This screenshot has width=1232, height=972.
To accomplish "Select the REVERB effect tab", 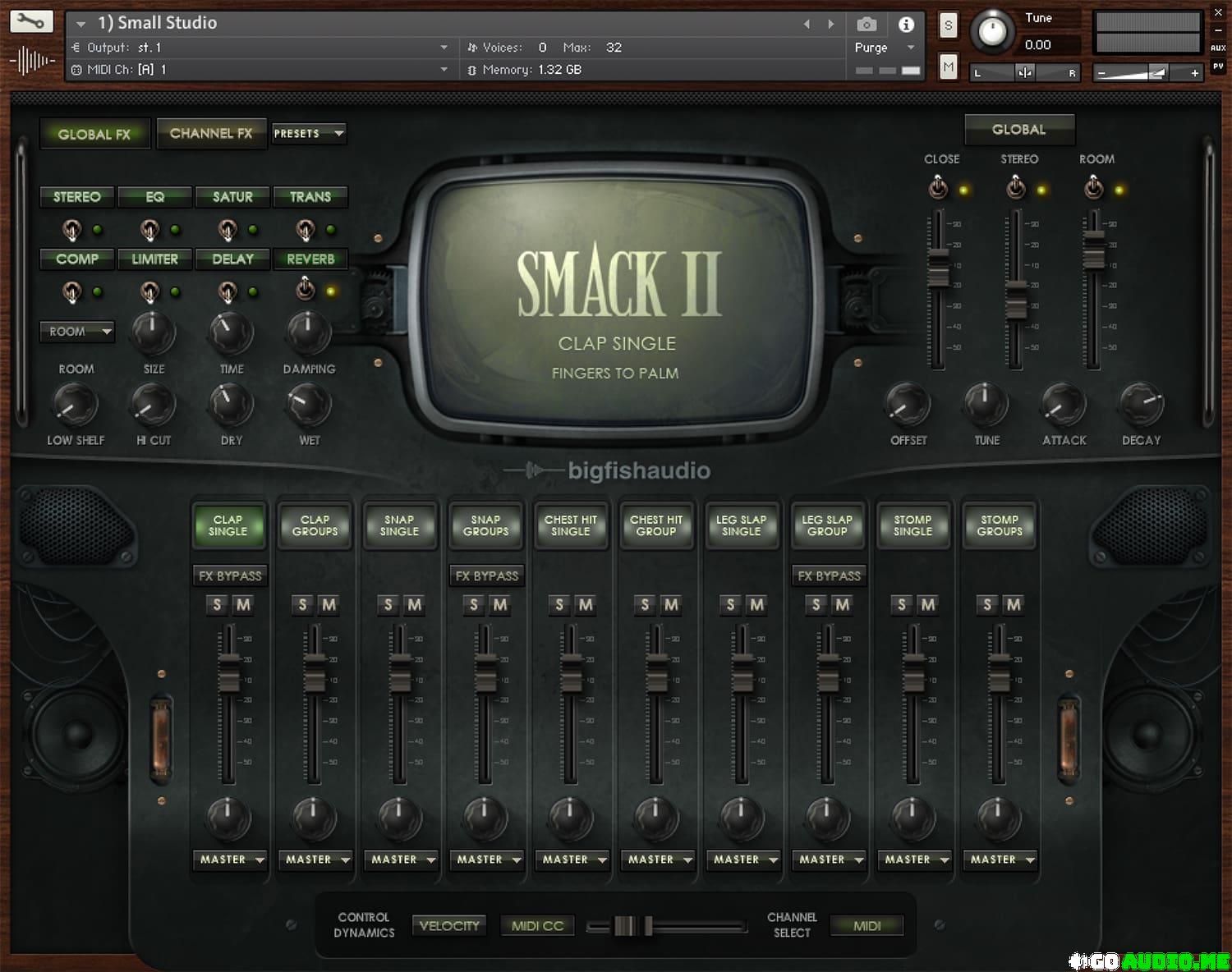I will click(310, 259).
